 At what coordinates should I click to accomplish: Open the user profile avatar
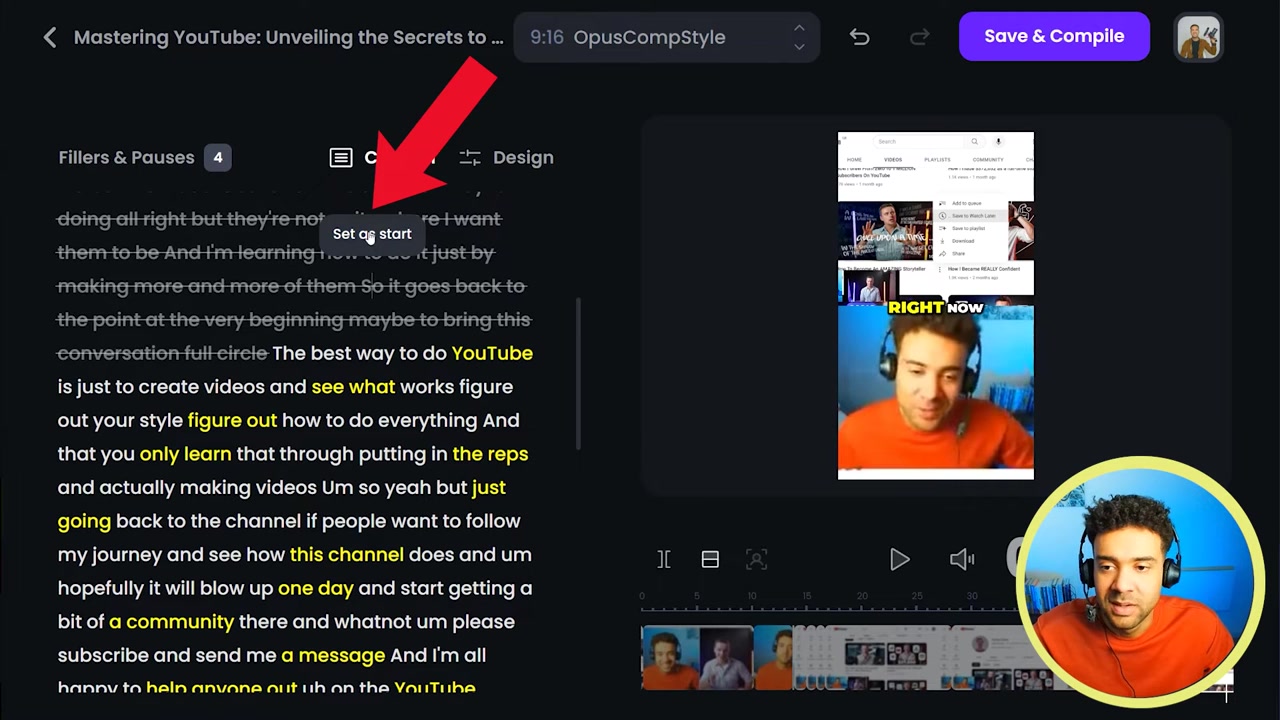1198,37
